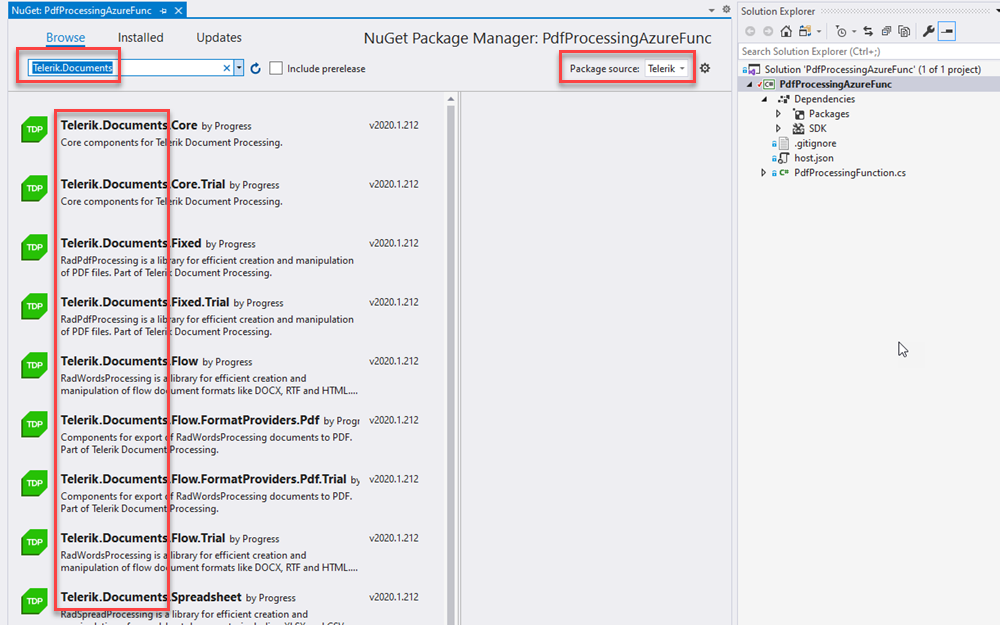This screenshot has height=625, width=1000.
Task: Select the host.json file
Action: pos(813,158)
